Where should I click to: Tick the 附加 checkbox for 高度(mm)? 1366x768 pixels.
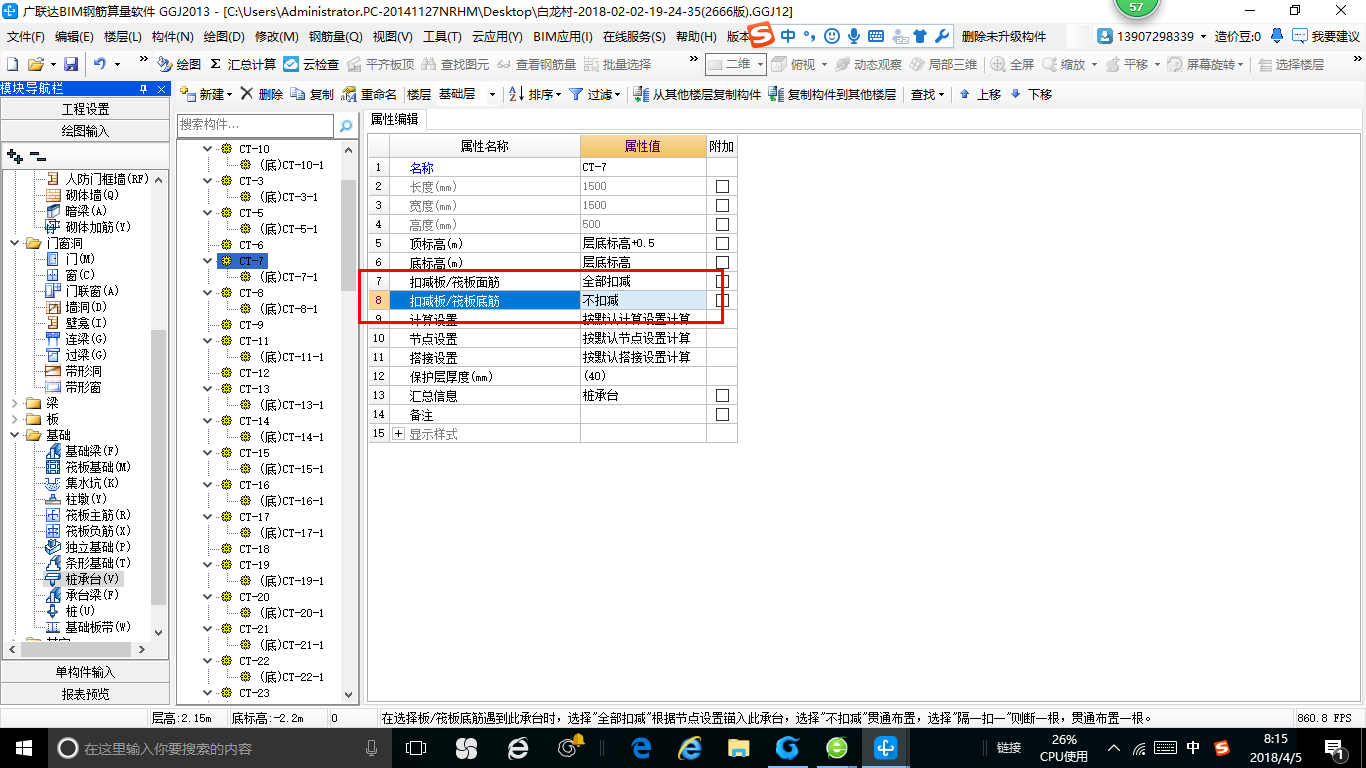tap(722, 224)
